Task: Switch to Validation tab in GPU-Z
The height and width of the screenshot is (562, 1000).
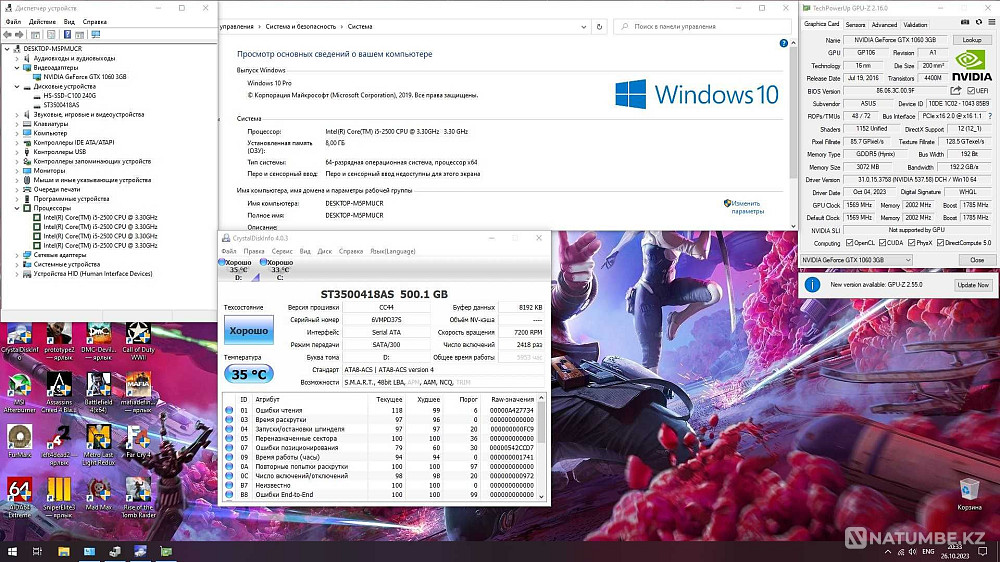Action: pyautogui.click(x=915, y=25)
